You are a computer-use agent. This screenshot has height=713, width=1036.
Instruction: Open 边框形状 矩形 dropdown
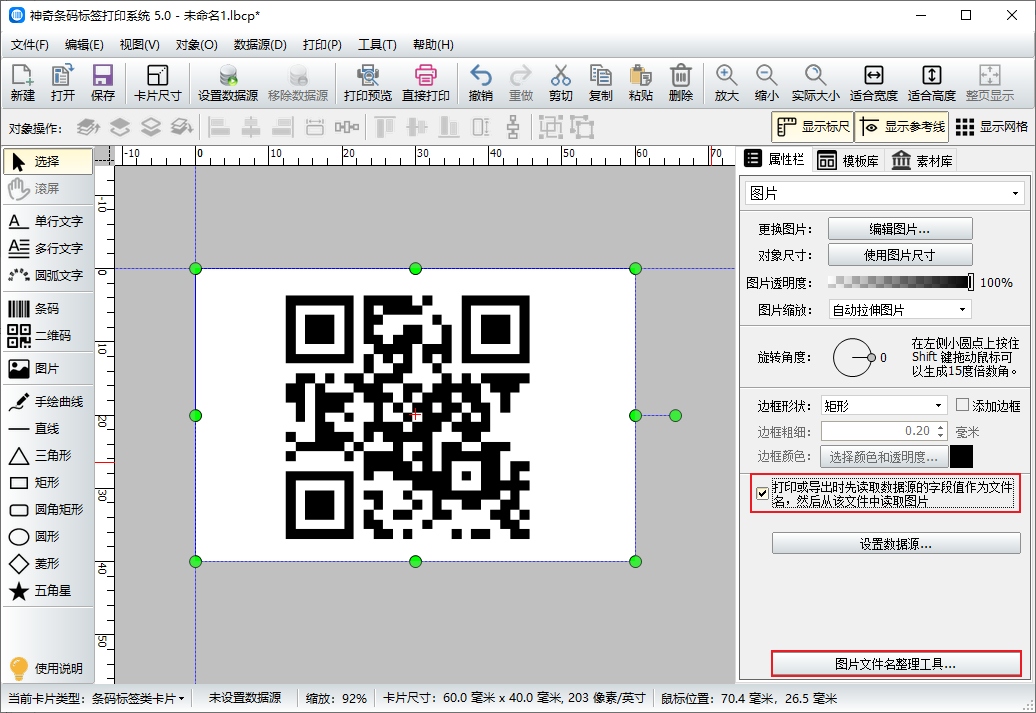(x=884, y=406)
